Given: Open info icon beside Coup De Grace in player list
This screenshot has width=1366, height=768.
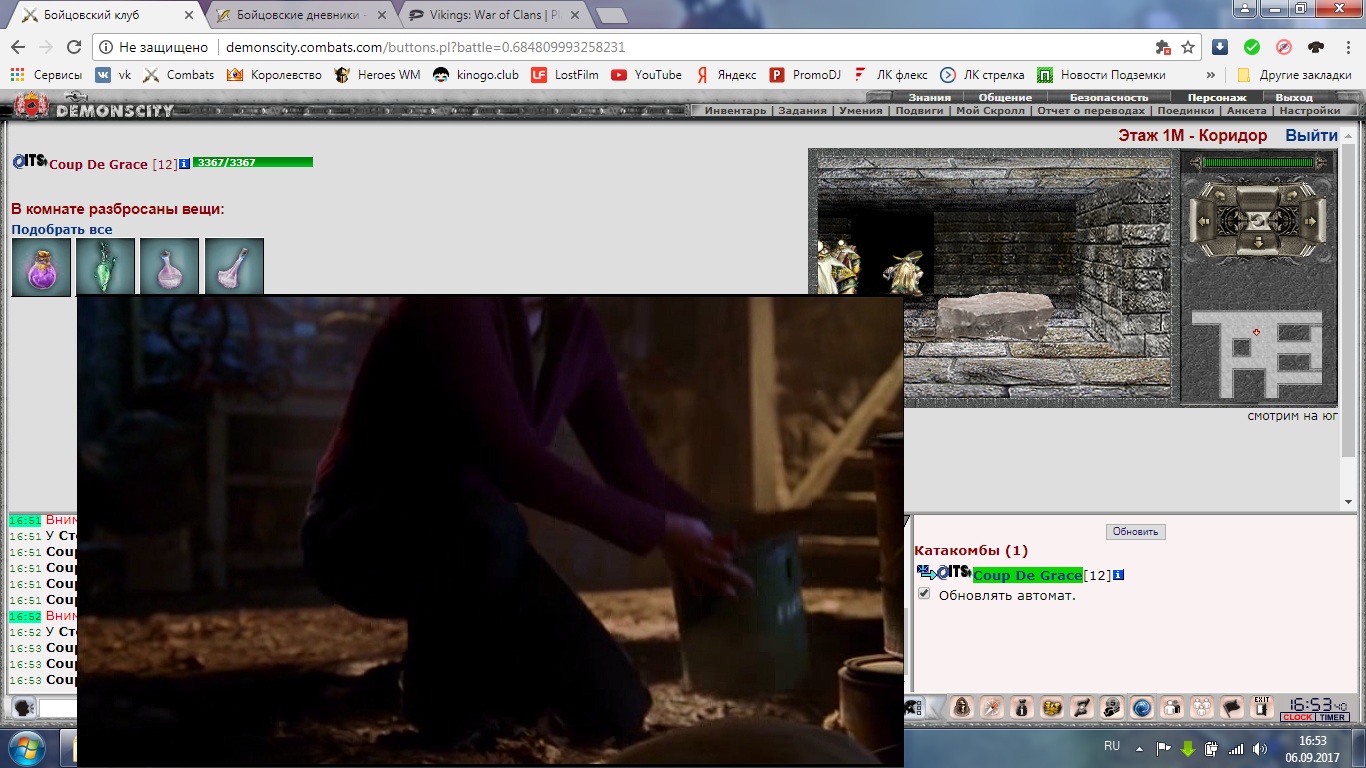Looking at the screenshot, I should click(1118, 575).
